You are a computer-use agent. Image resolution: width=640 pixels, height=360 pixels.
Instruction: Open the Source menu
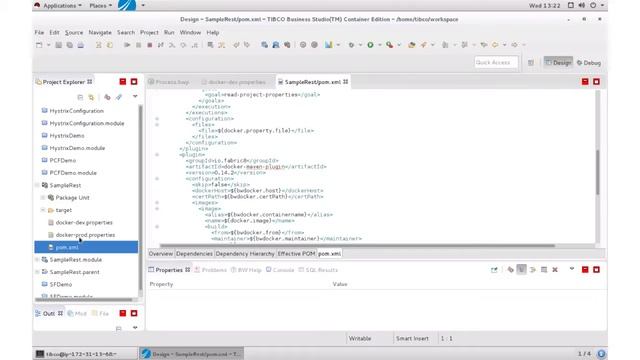tap(74, 32)
